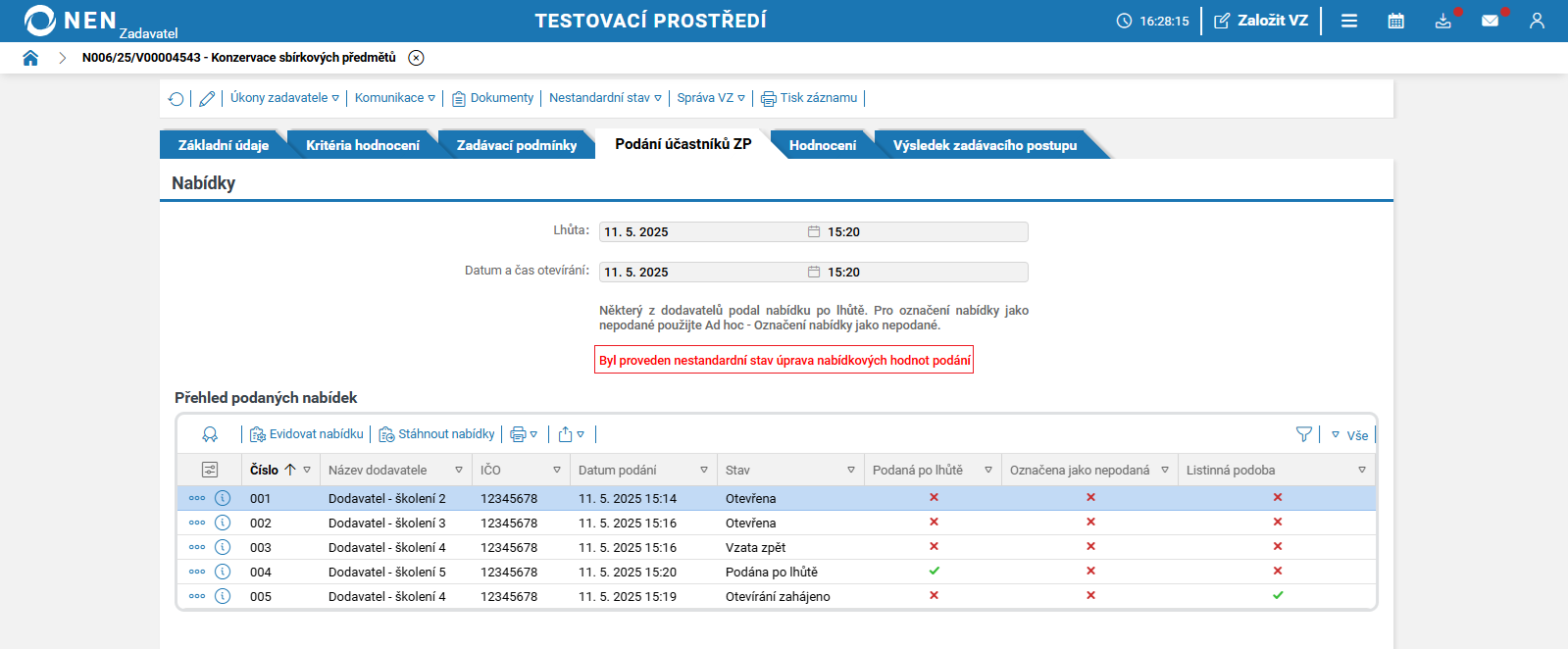Viewport: 1568px width, 649px height.
Task: Open the Vše filter dropdown
Action: pyautogui.click(x=1350, y=435)
